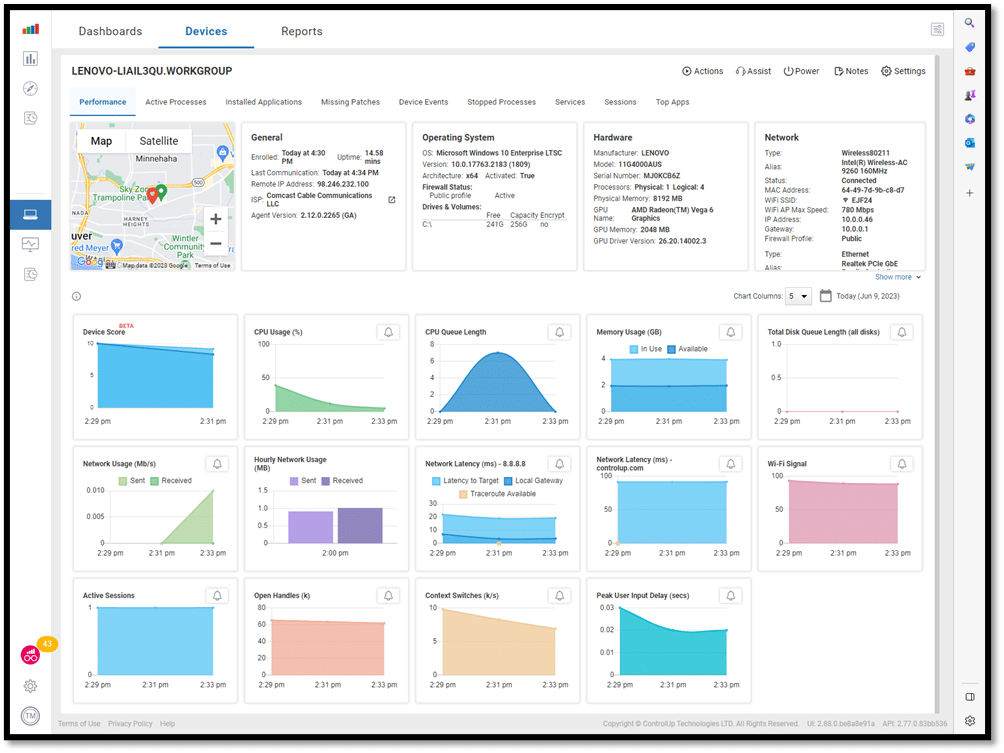Screen dimensions: 1004x753
Task: Set alert bell on Wi-Fi Signal chart
Action: click(x=902, y=464)
